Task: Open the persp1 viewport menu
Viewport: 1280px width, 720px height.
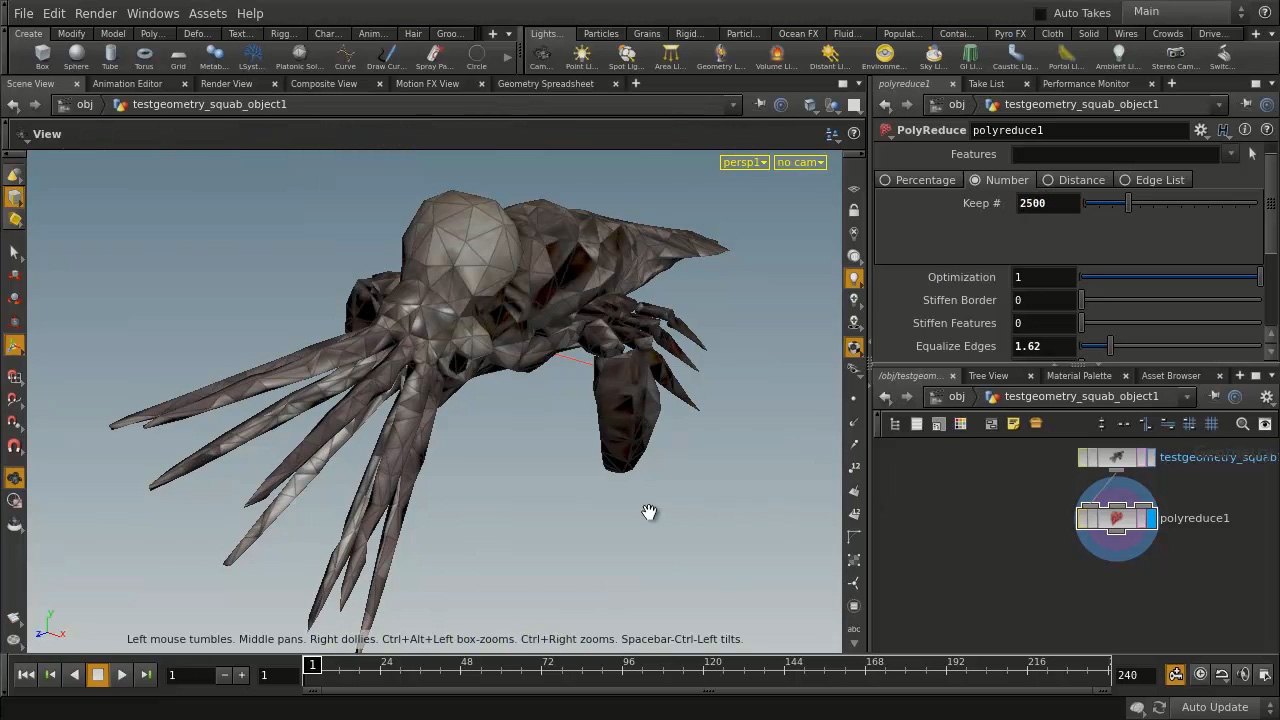Action: pos(745,162)
